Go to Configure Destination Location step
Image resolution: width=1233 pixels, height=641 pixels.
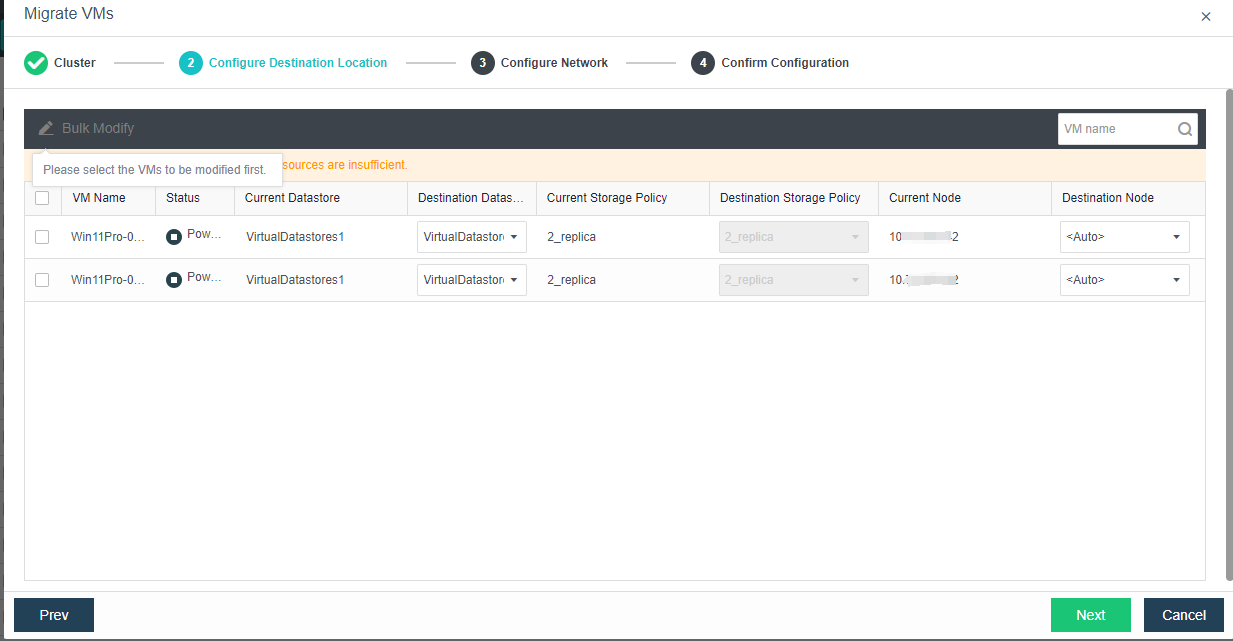(297, 63)
